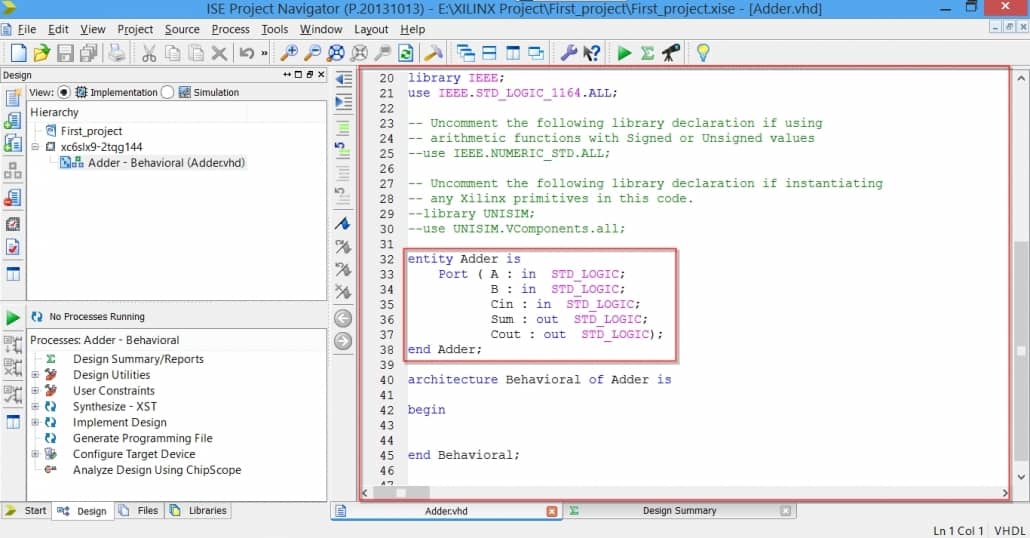Expand the Design Utilities node

(x=35, y=375)
